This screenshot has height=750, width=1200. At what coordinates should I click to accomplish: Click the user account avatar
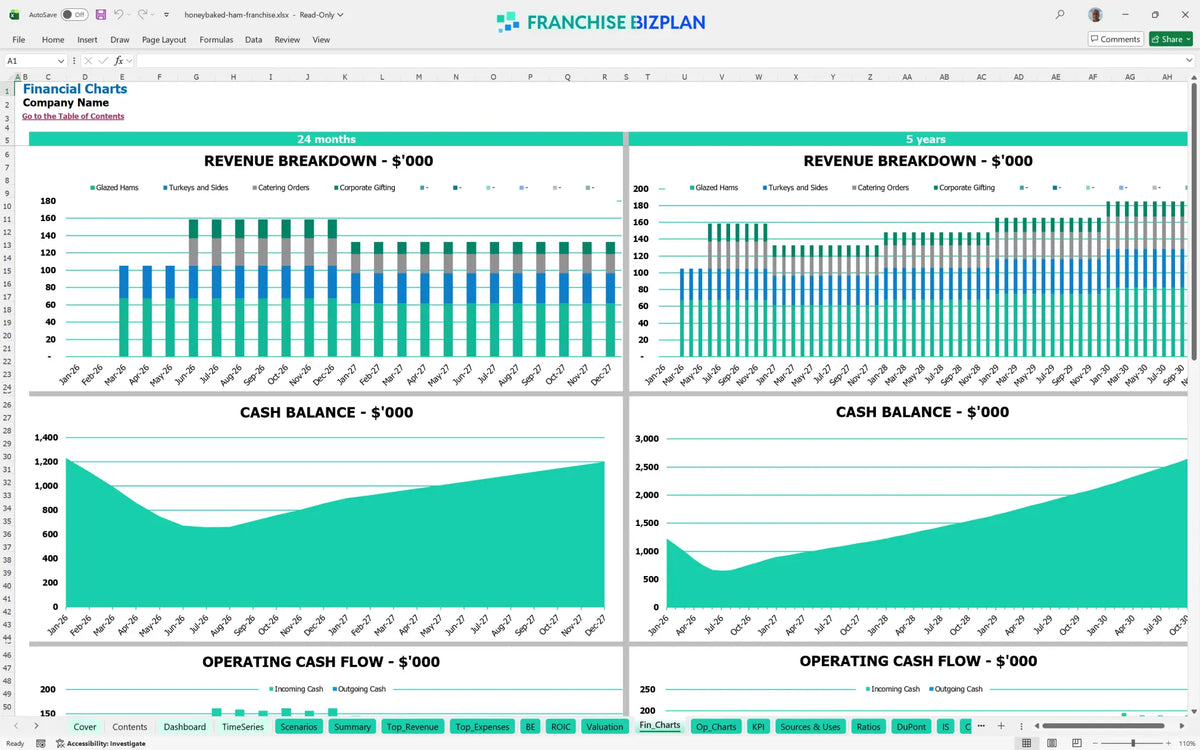[1096, 15]
